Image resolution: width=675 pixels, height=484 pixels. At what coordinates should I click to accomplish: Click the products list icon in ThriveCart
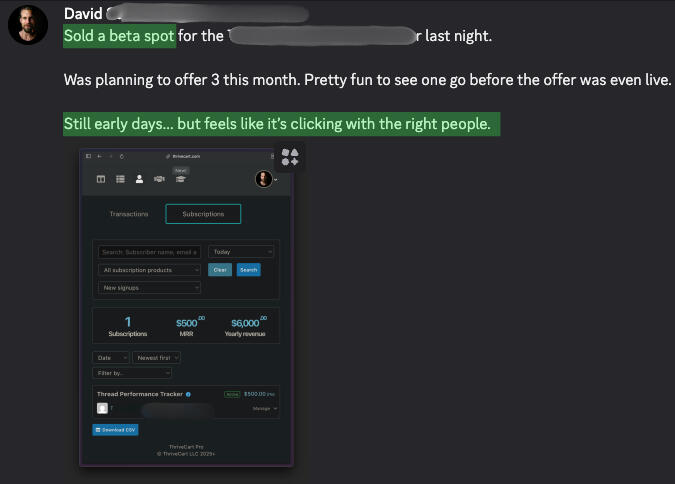[120, 179]
